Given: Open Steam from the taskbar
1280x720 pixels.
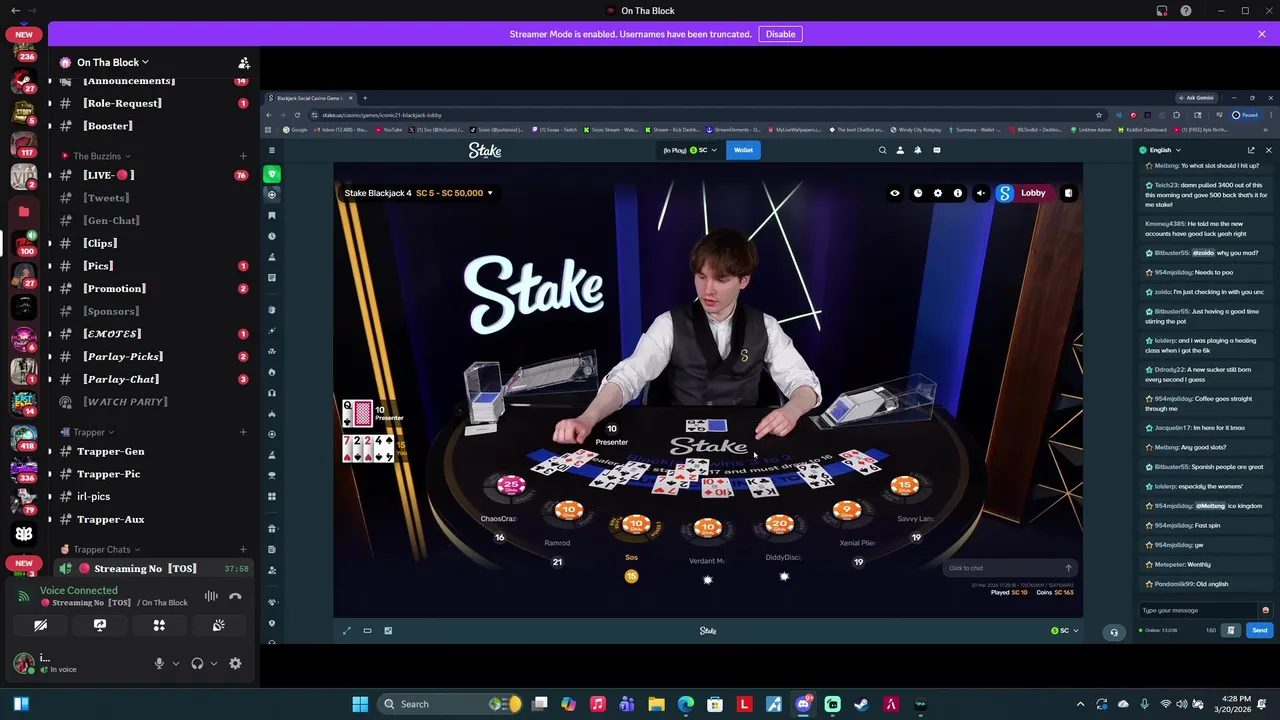Looking at the screenshot, I should 861,704.
